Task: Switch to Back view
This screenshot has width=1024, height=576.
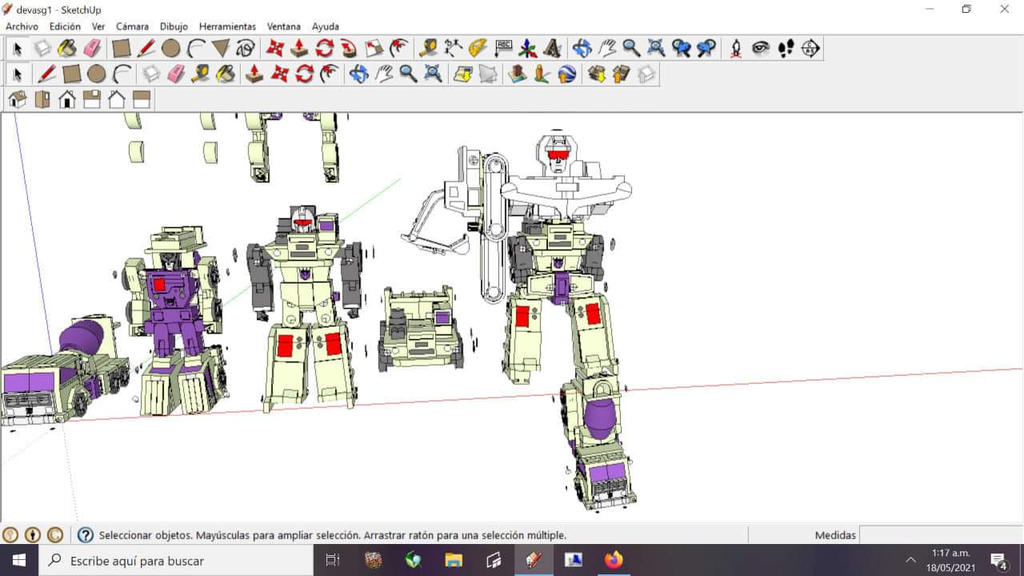Action: coord(117,99)
